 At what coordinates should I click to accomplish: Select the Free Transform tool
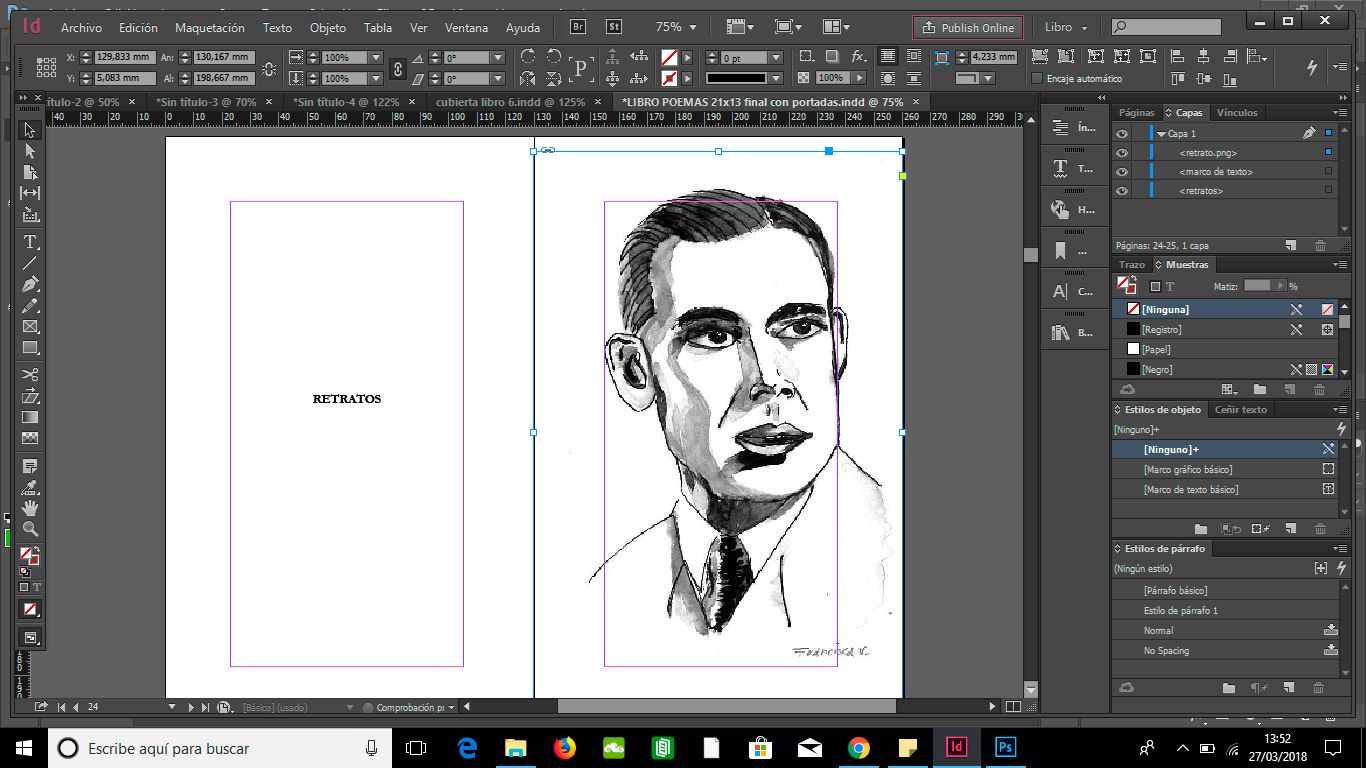click(30, 396)
